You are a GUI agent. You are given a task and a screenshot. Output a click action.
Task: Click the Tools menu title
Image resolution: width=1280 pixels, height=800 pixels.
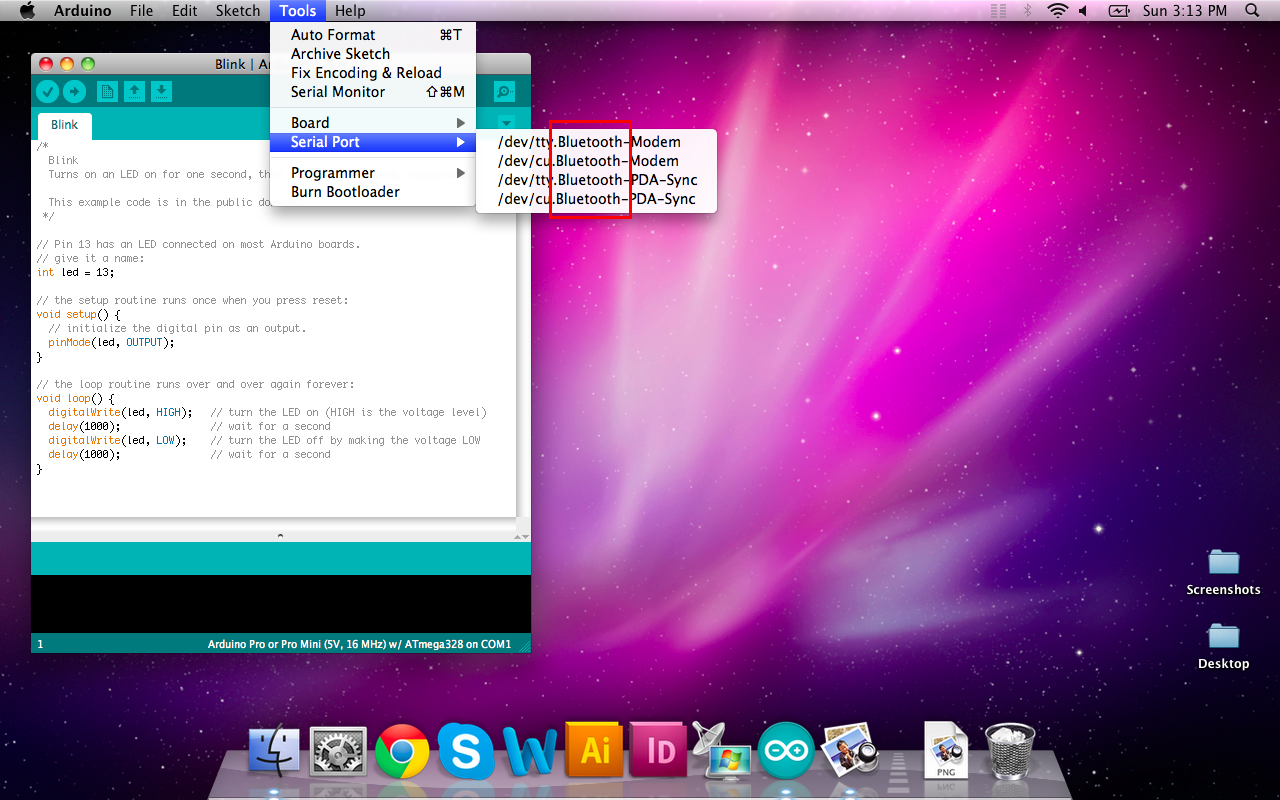click(x=298, y=11)
